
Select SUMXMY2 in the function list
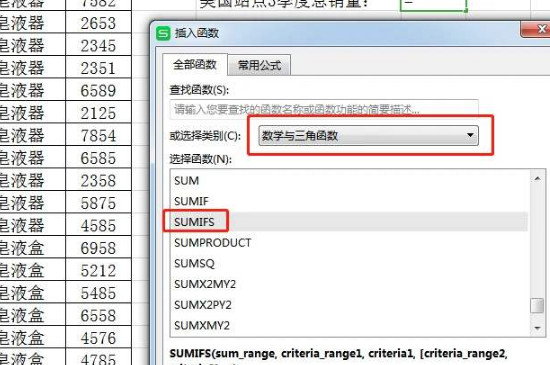click(349, 325)
